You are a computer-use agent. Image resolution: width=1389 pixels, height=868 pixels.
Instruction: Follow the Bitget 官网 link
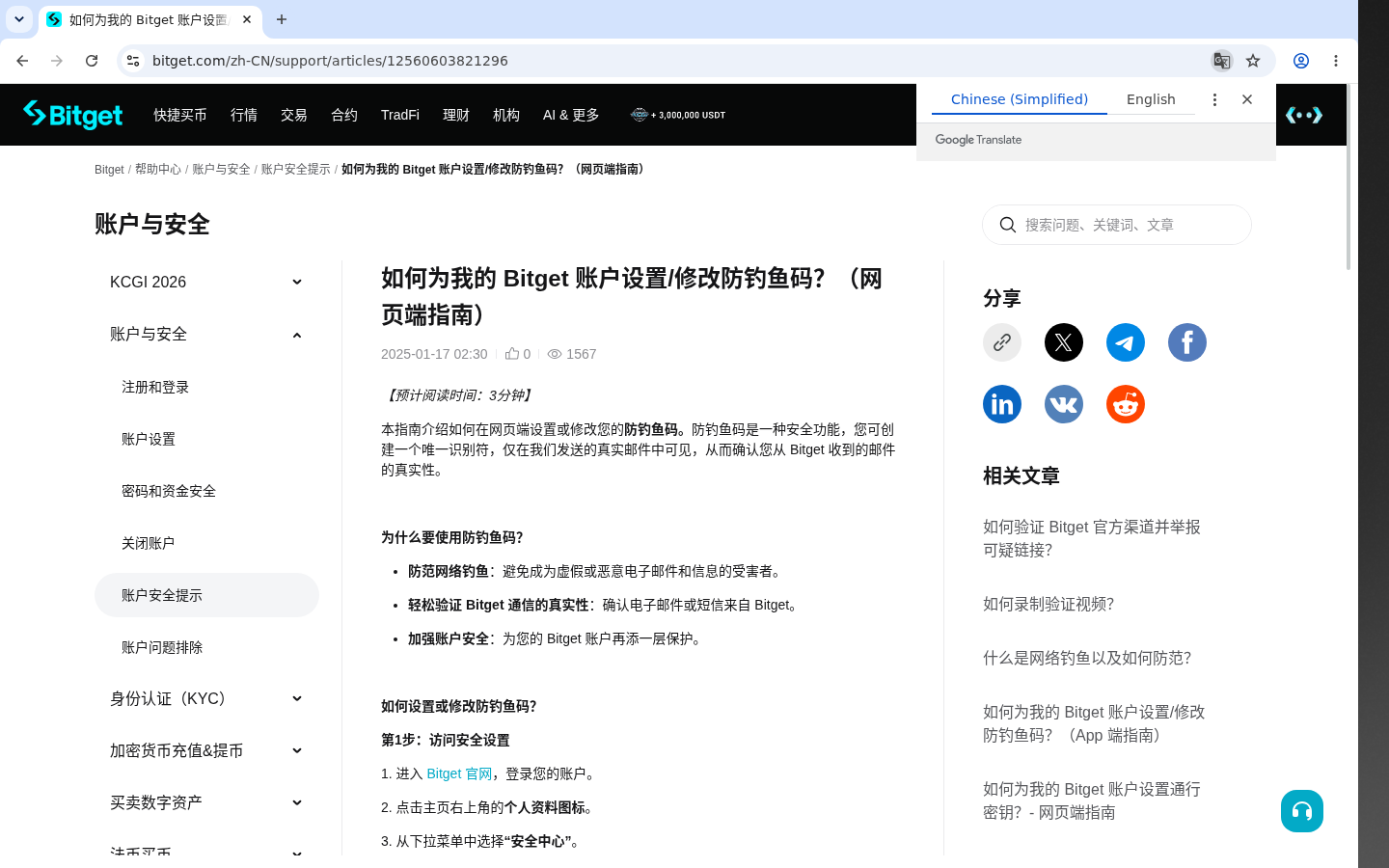[x=459, y=773]
